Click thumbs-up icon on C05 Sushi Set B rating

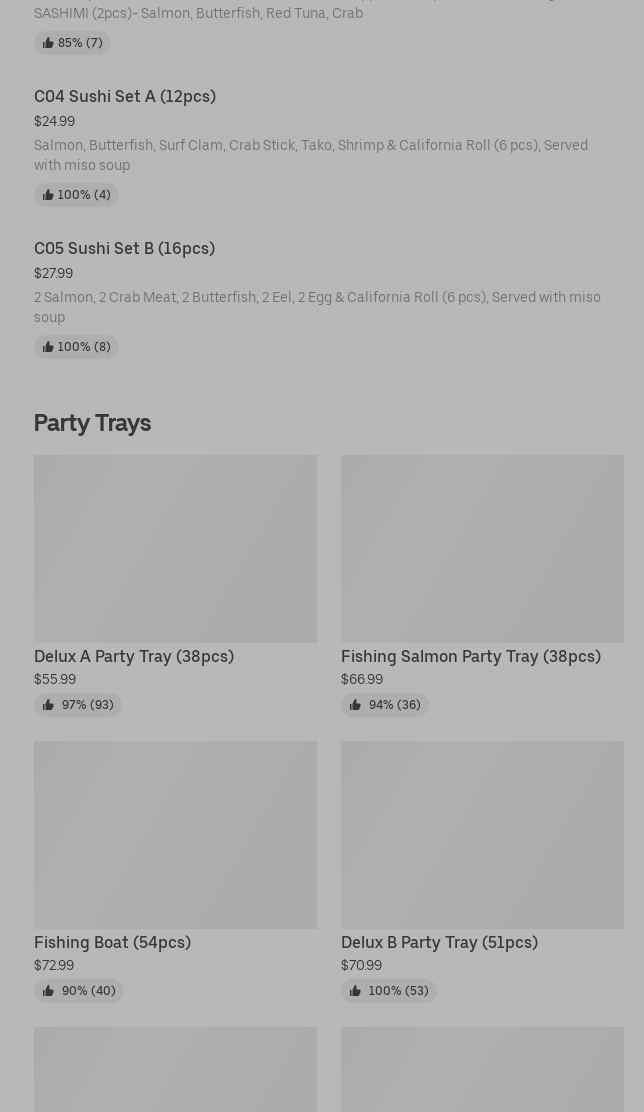coord(48,347)
